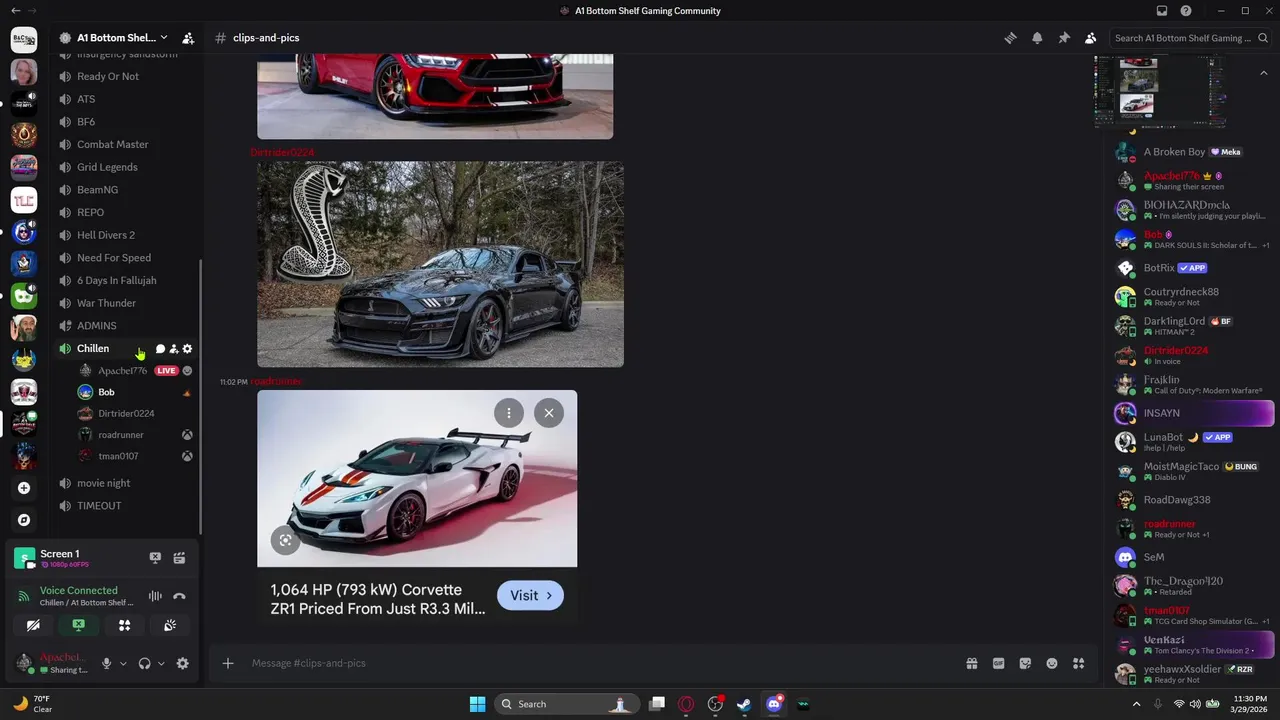Open RoadDawg338 member profile
The width and height of the screenshot is (1280, 720).
click(x=1194, y=500)
